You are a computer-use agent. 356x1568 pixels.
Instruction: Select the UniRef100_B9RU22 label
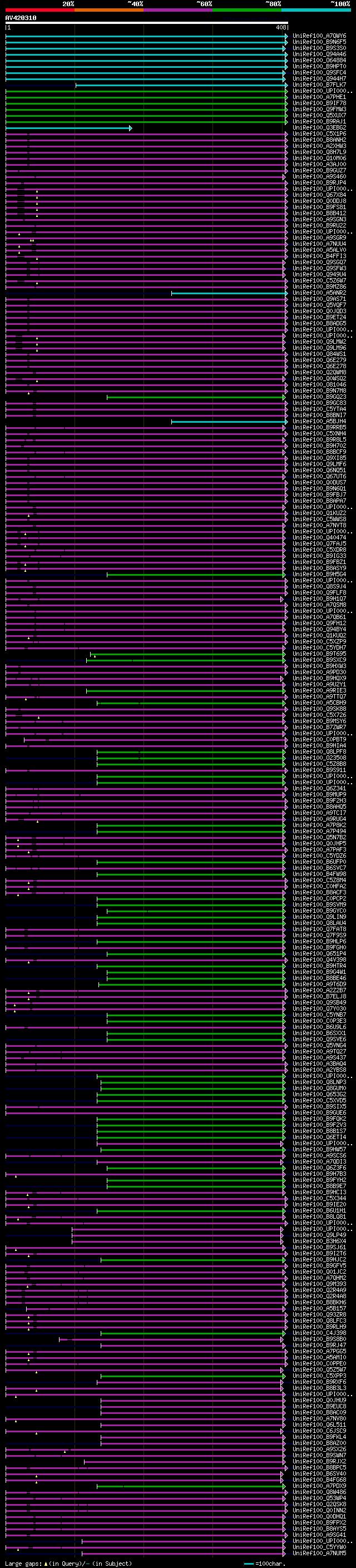coord(319,226)
